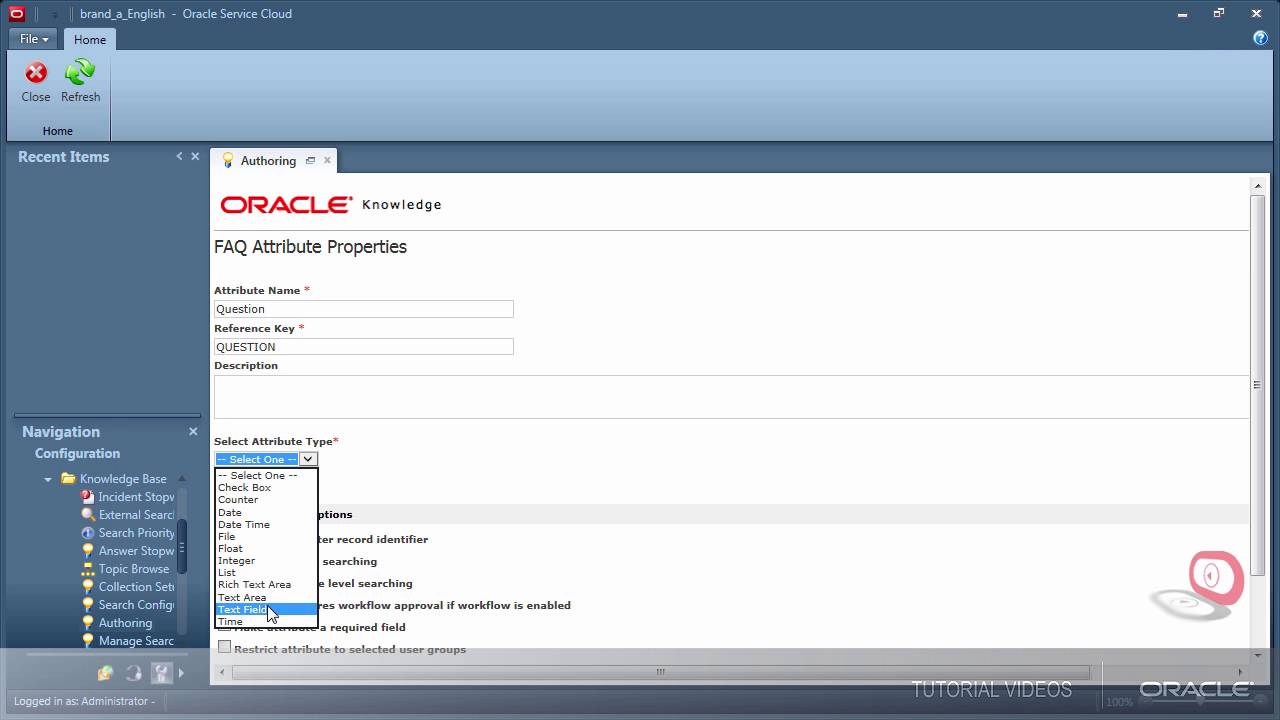Open the help question mark icon
The height and width of the screenshot is (720, 1280).
[x=1260, y=38]
